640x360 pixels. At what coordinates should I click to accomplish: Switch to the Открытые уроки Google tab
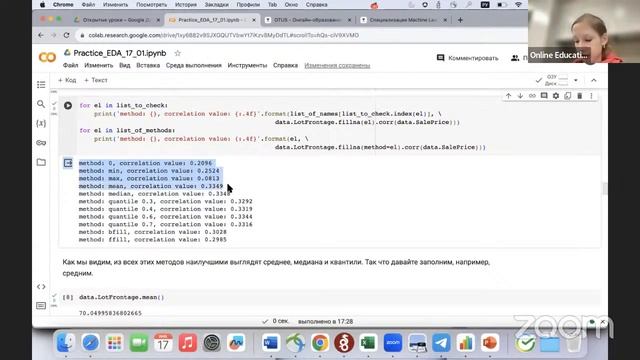click(116, 20)
